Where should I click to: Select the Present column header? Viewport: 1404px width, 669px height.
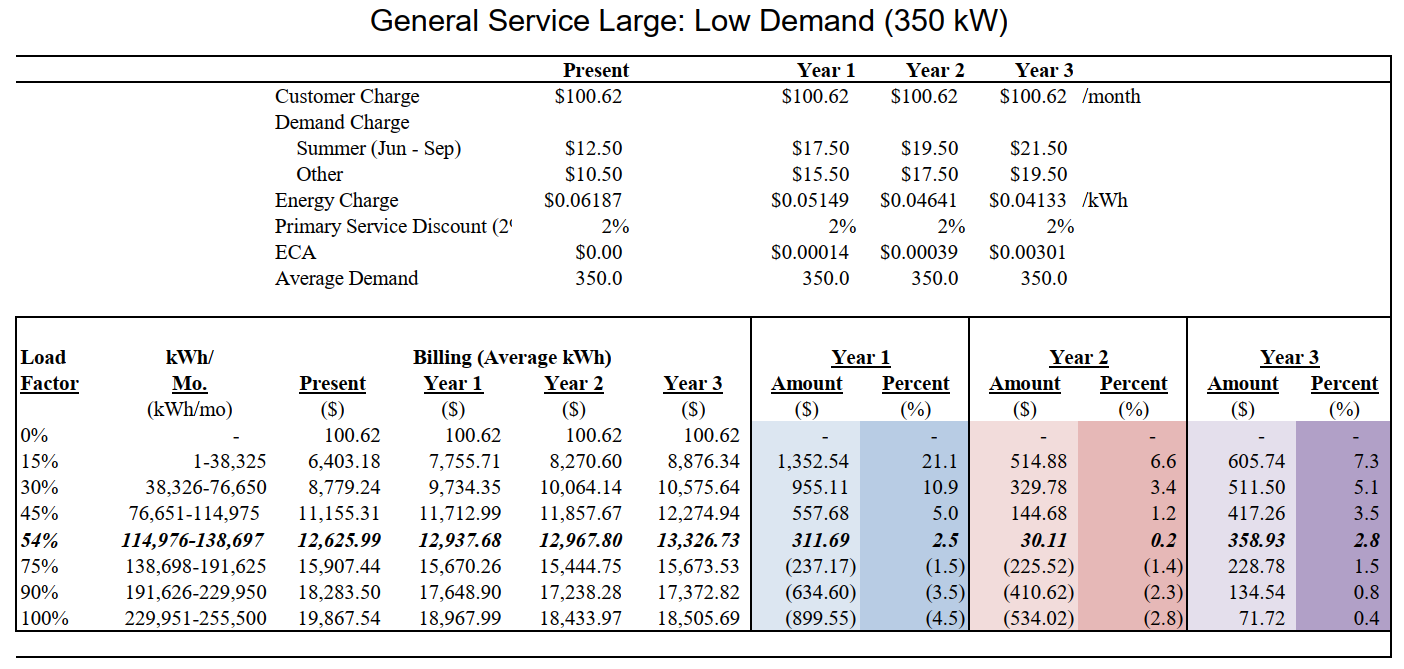click(596, 70)
